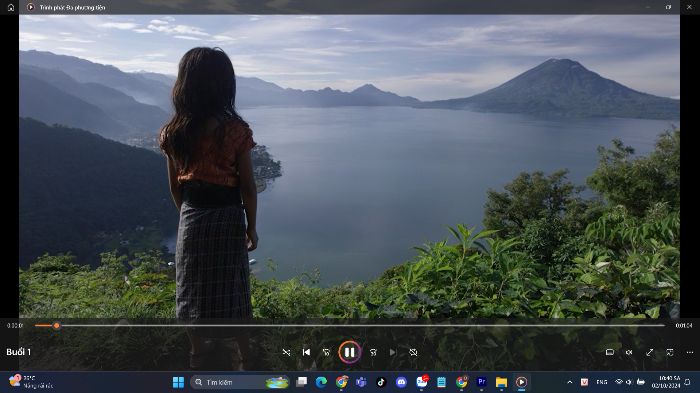Launch Microsoft Edge from the taskbar
The image size is (700, 393).
tap(321, 382)
